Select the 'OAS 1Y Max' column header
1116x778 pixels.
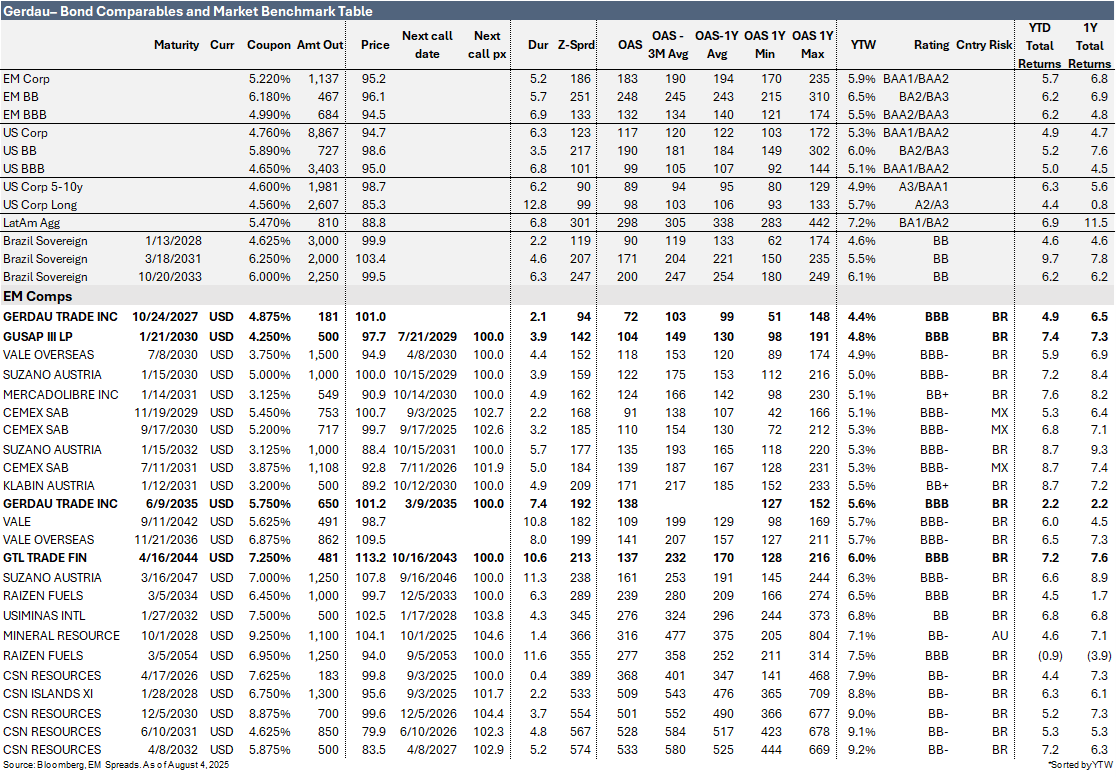click(812, 45)
